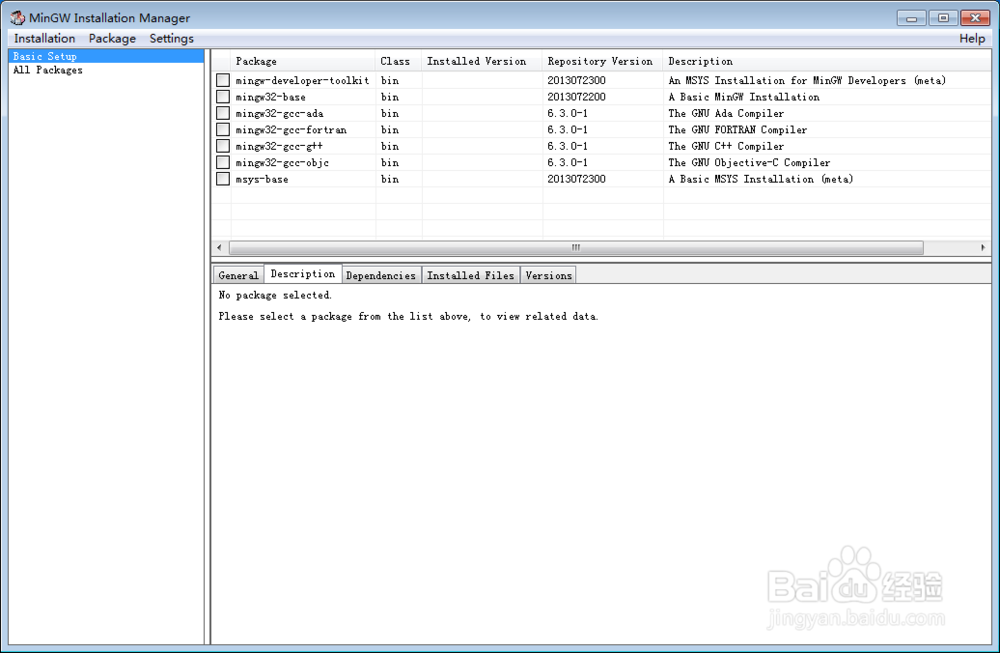Select the mingw32-gcc-ada package name
Image resolution: width=1000 pixels, height=653 pixels.
click(279, 114)
